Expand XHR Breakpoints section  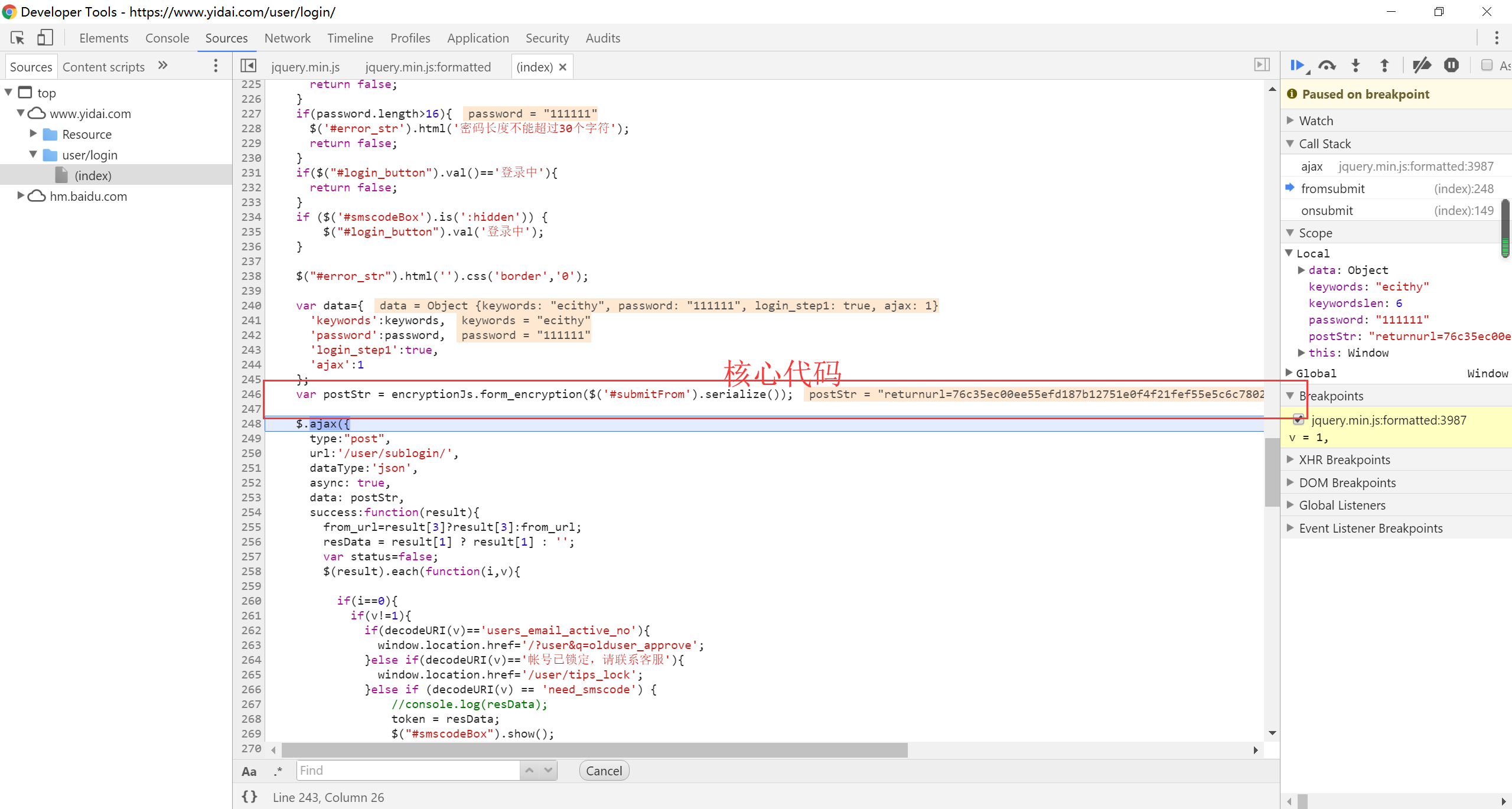coord(1344,459)
